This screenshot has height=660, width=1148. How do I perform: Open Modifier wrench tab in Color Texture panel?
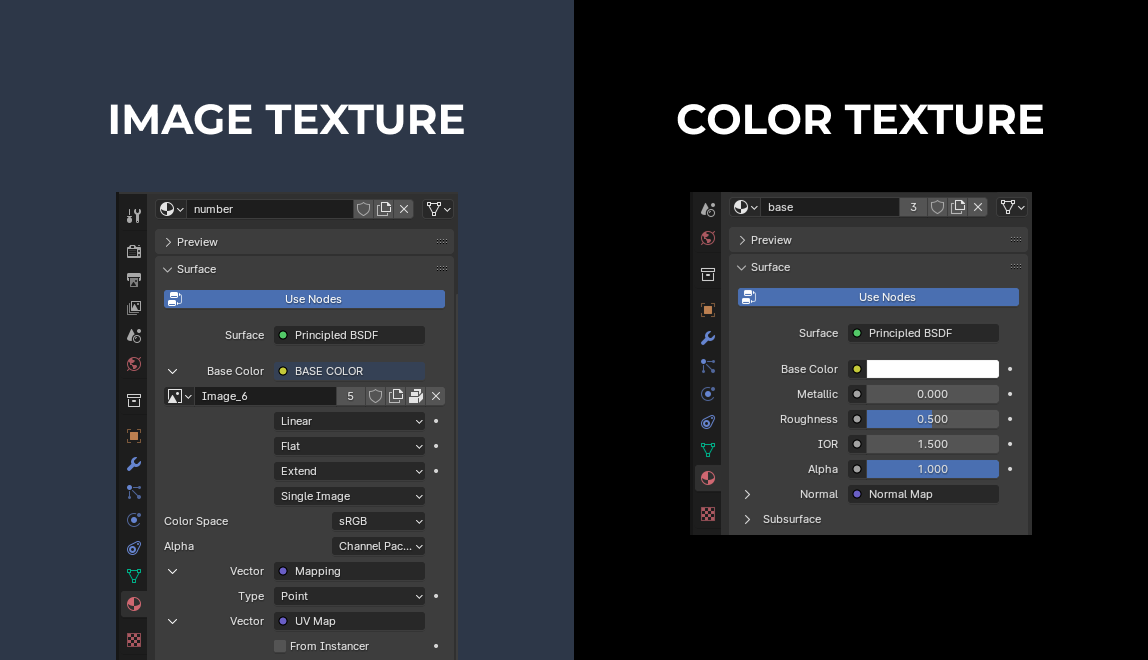[708, 338]
